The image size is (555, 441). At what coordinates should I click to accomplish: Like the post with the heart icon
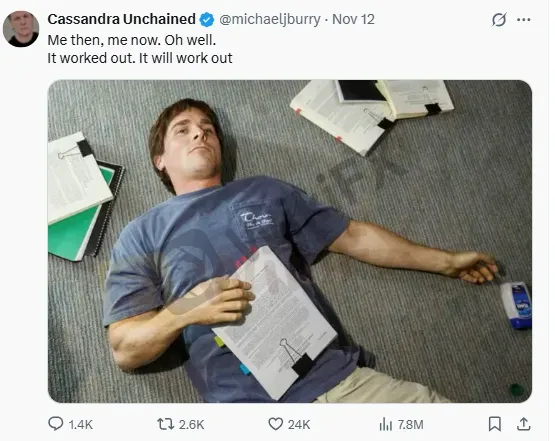[x=276, y=424]
